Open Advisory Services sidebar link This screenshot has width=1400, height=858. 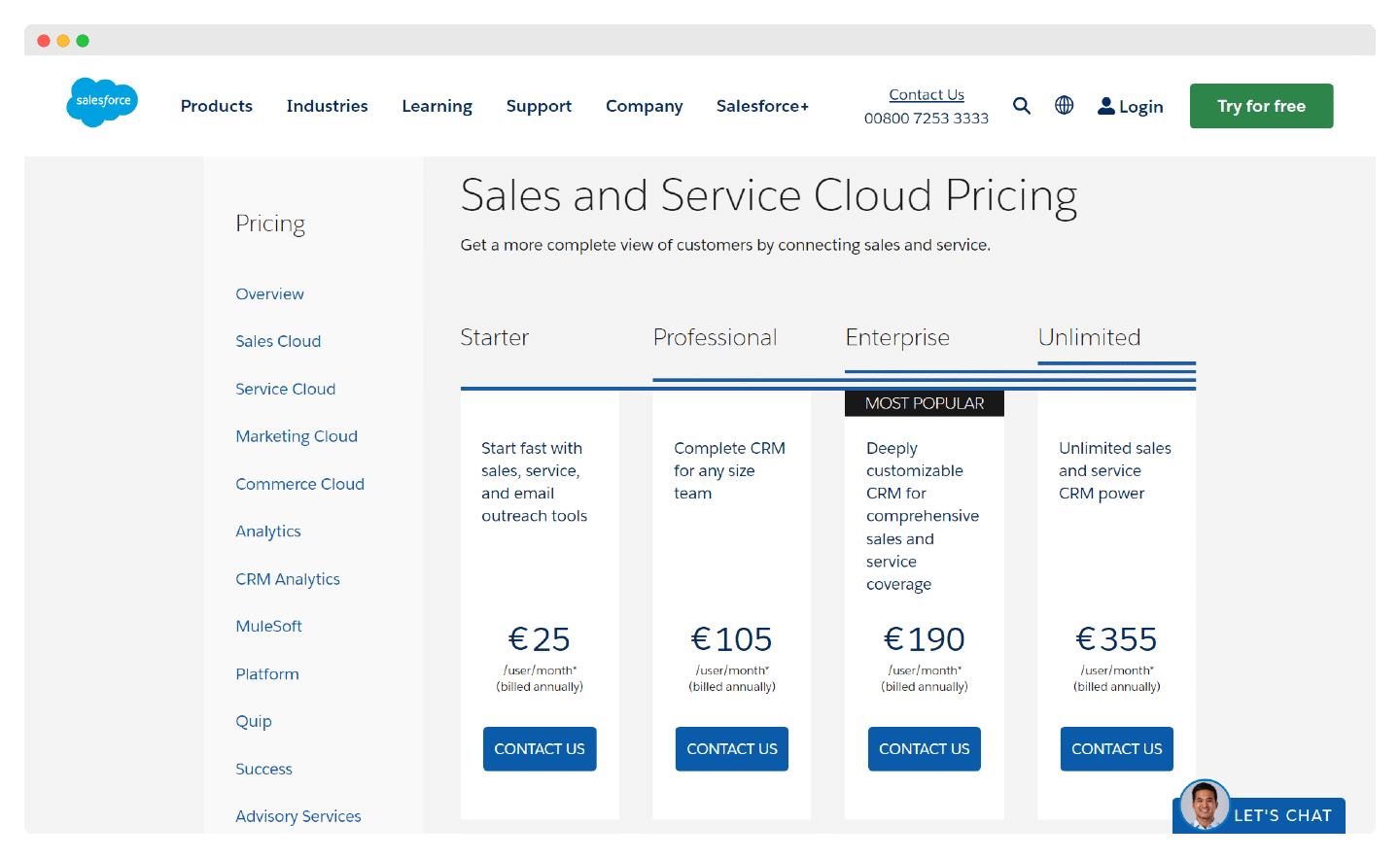pos(297,816)
